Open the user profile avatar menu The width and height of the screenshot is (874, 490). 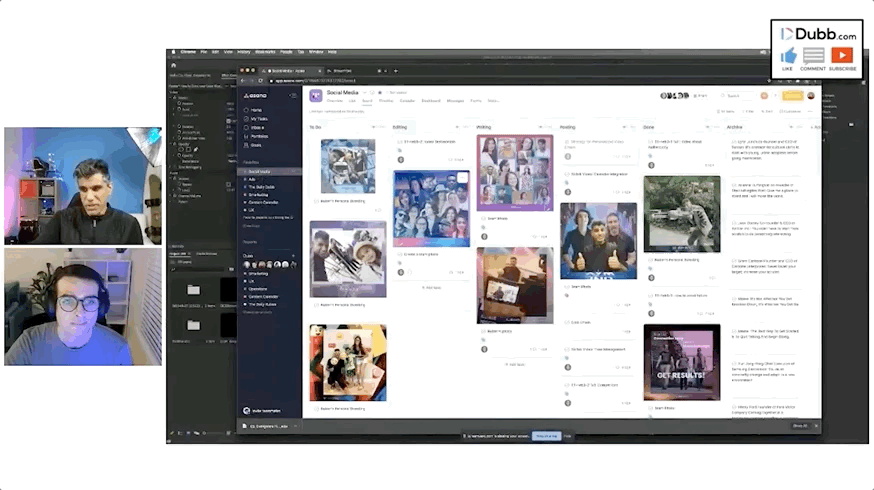pyautogui.click(x=811, y=96)
